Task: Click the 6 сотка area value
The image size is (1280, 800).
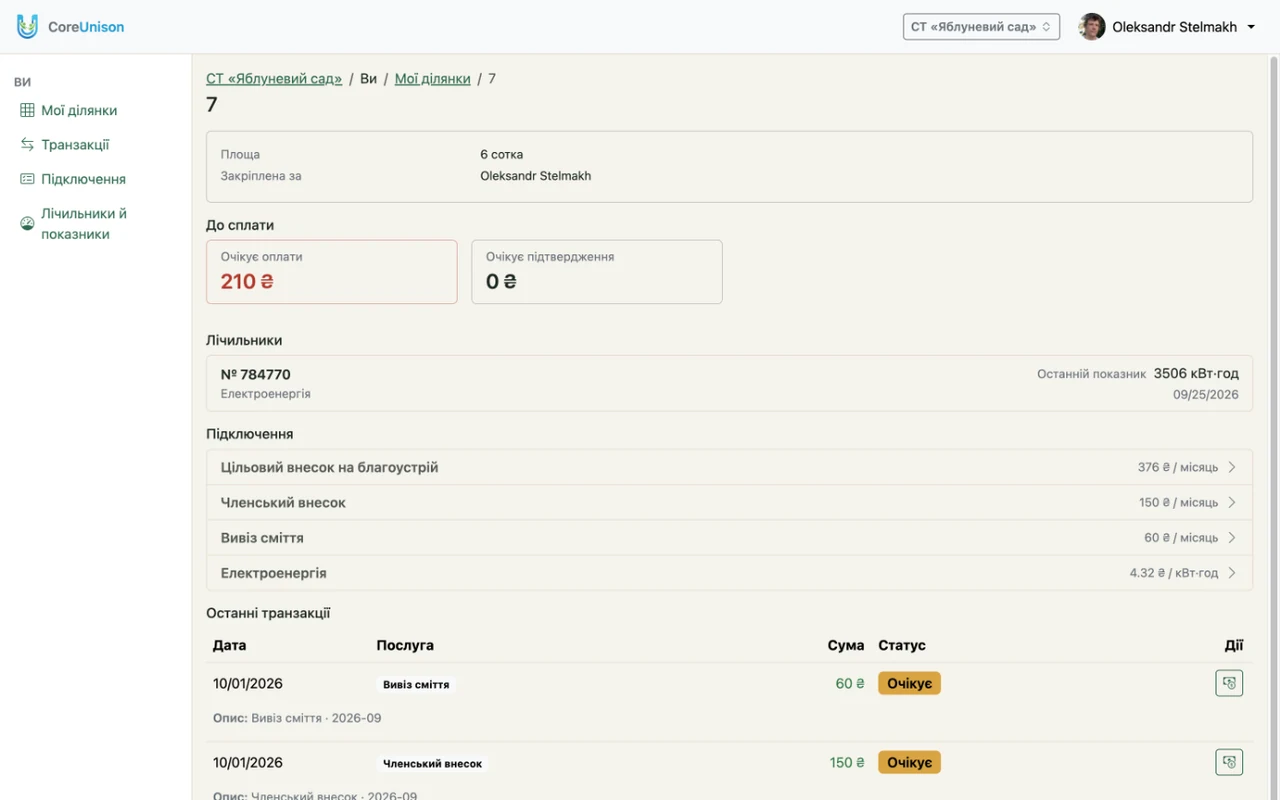Action: coord(502,154)
